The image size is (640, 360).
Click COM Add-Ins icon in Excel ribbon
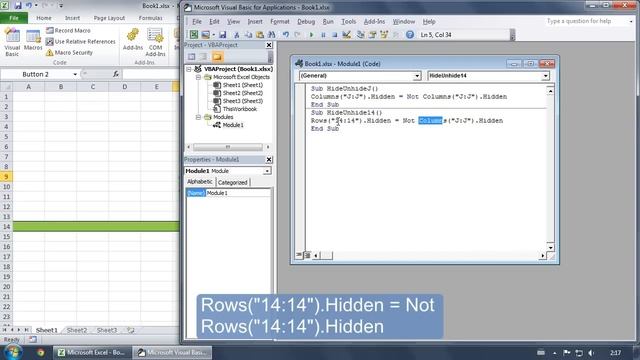156,42
